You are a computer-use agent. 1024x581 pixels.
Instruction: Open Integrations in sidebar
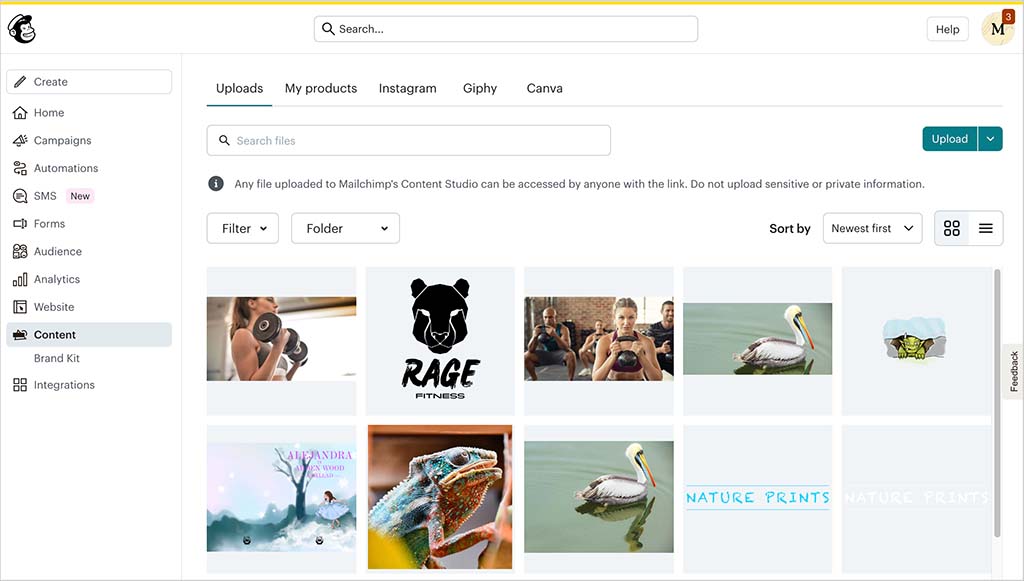pos(64,385)
